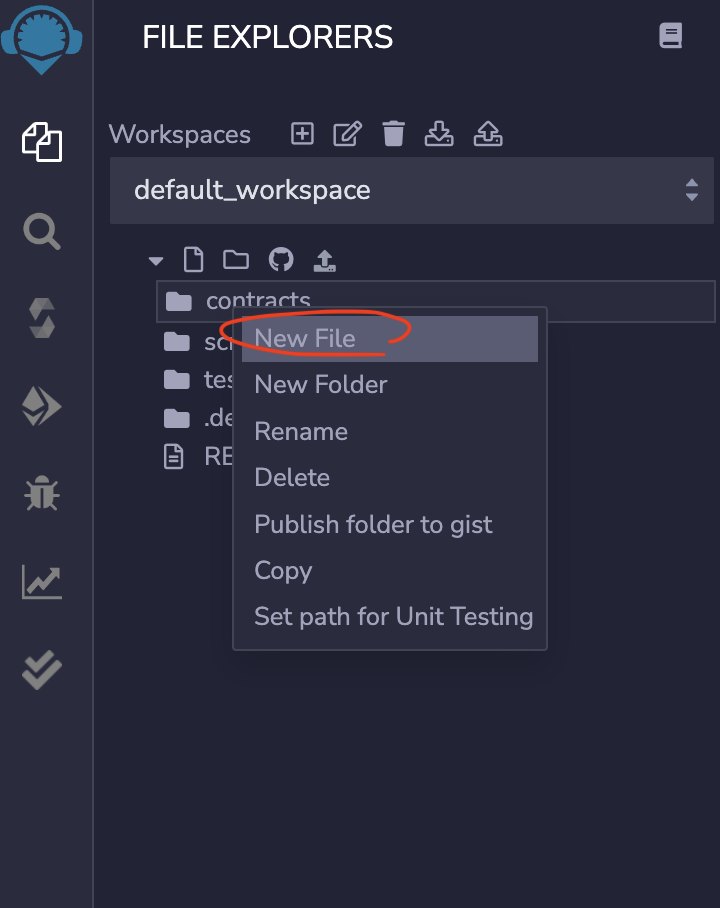
Task: Select the File Explorers sidebar icon
Action: (x=42, y=142)
